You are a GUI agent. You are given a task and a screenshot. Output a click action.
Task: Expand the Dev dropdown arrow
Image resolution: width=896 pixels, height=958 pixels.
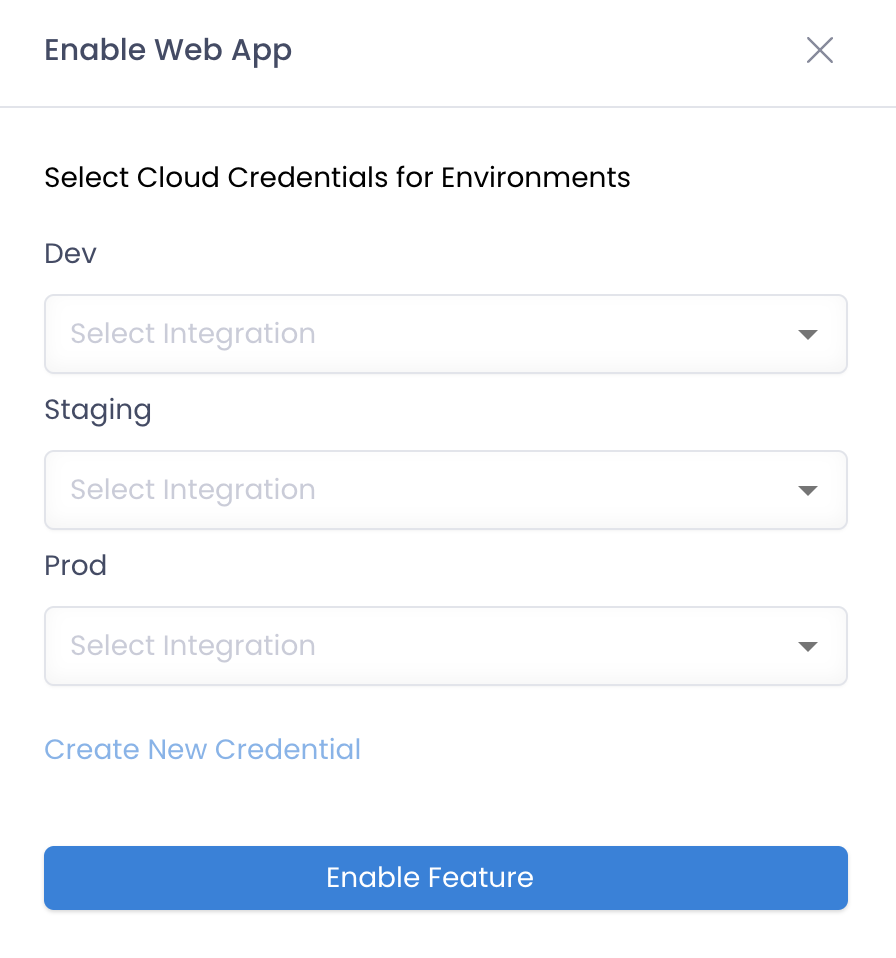pyautogui.click(x=807, y=334)
